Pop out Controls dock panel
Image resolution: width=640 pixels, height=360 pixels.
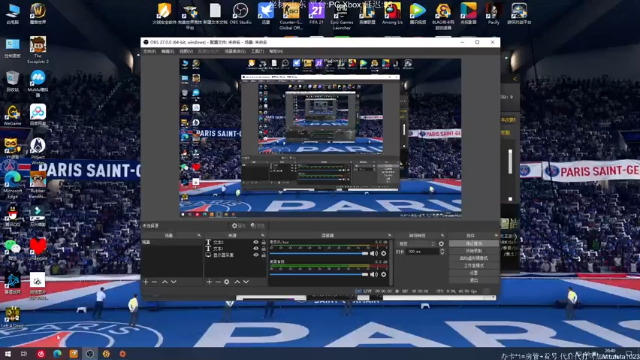496,236
